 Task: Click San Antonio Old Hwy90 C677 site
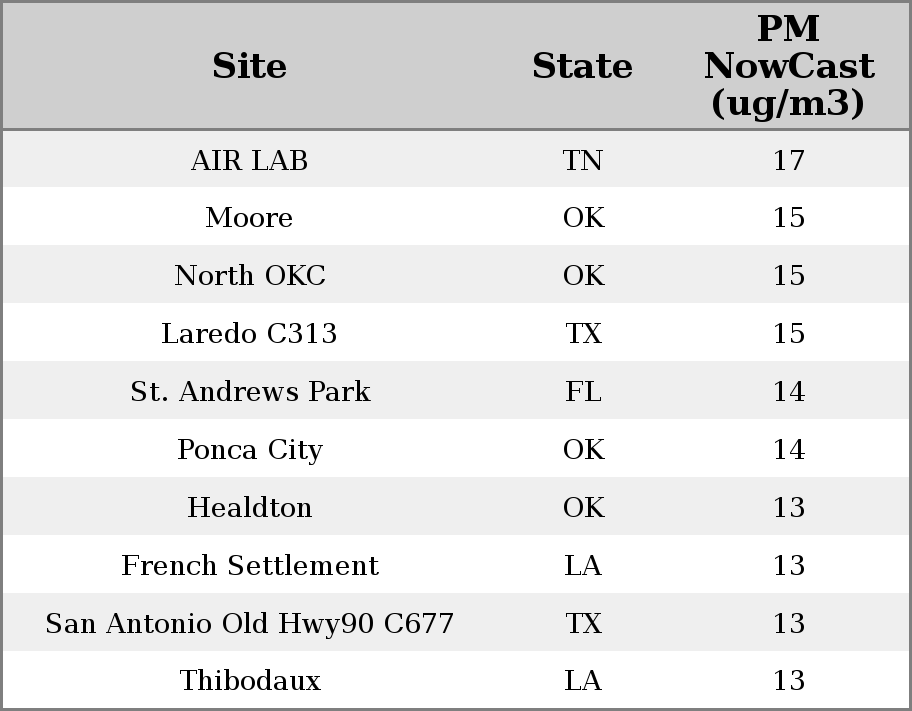pyautogui.click(x=249, y=623)
